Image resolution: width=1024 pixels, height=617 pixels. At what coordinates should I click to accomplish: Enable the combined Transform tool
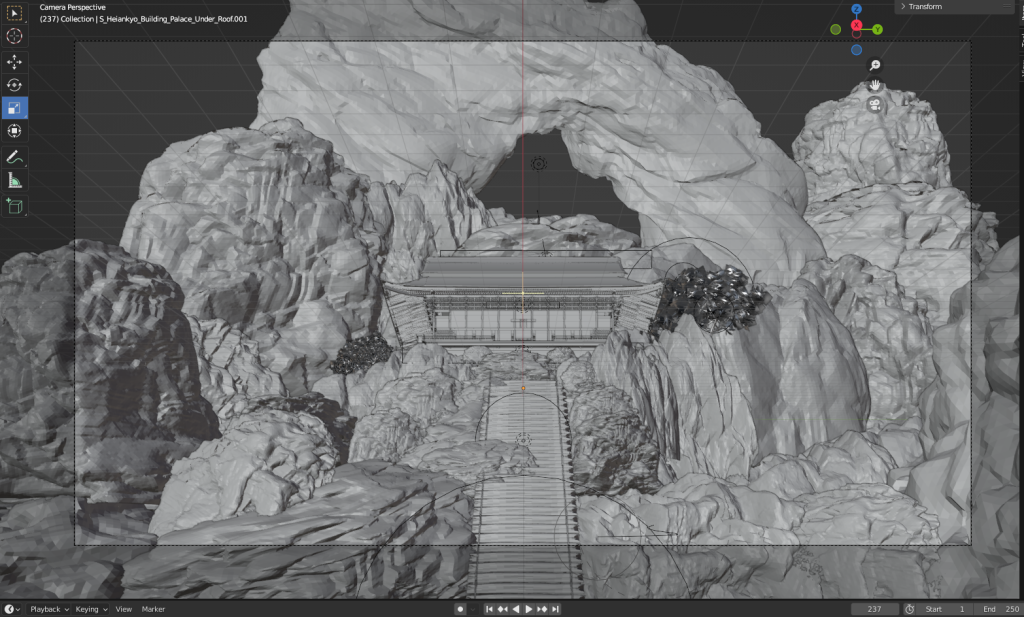click(14, 131)
